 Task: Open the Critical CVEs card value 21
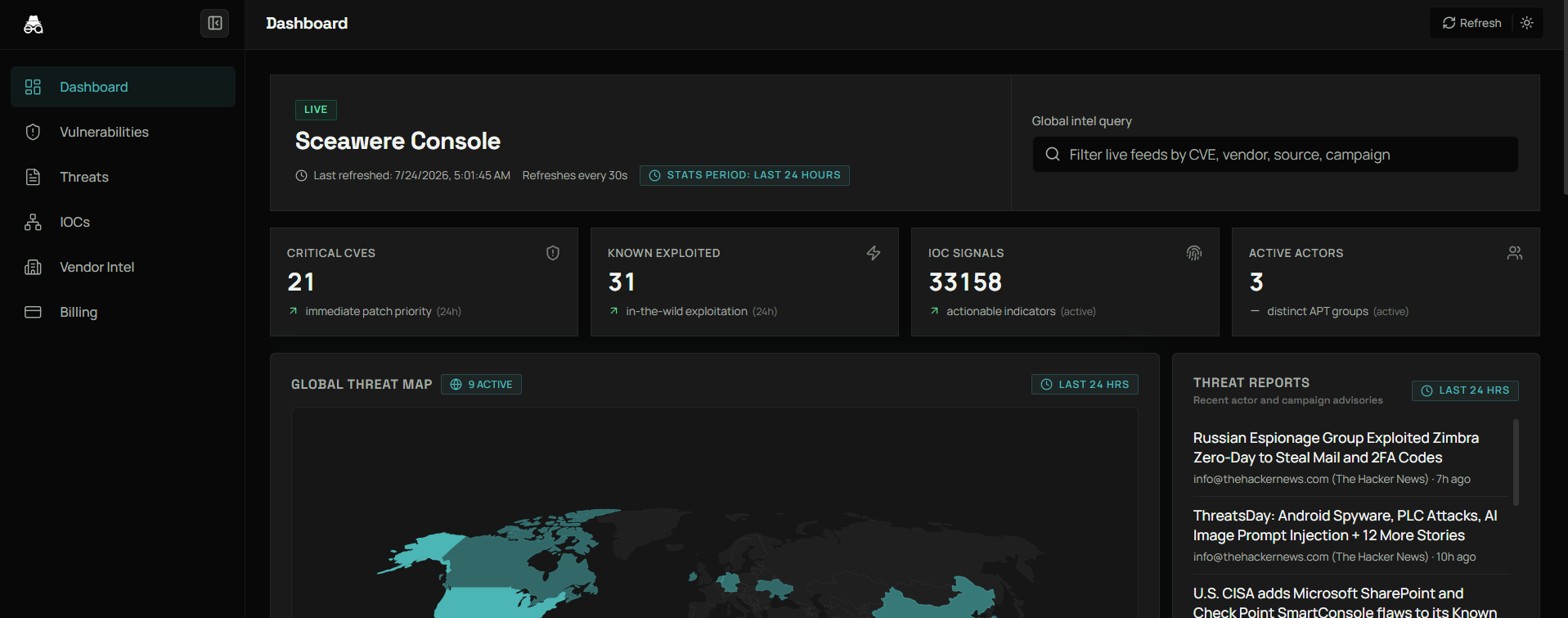tap(301, 282)
